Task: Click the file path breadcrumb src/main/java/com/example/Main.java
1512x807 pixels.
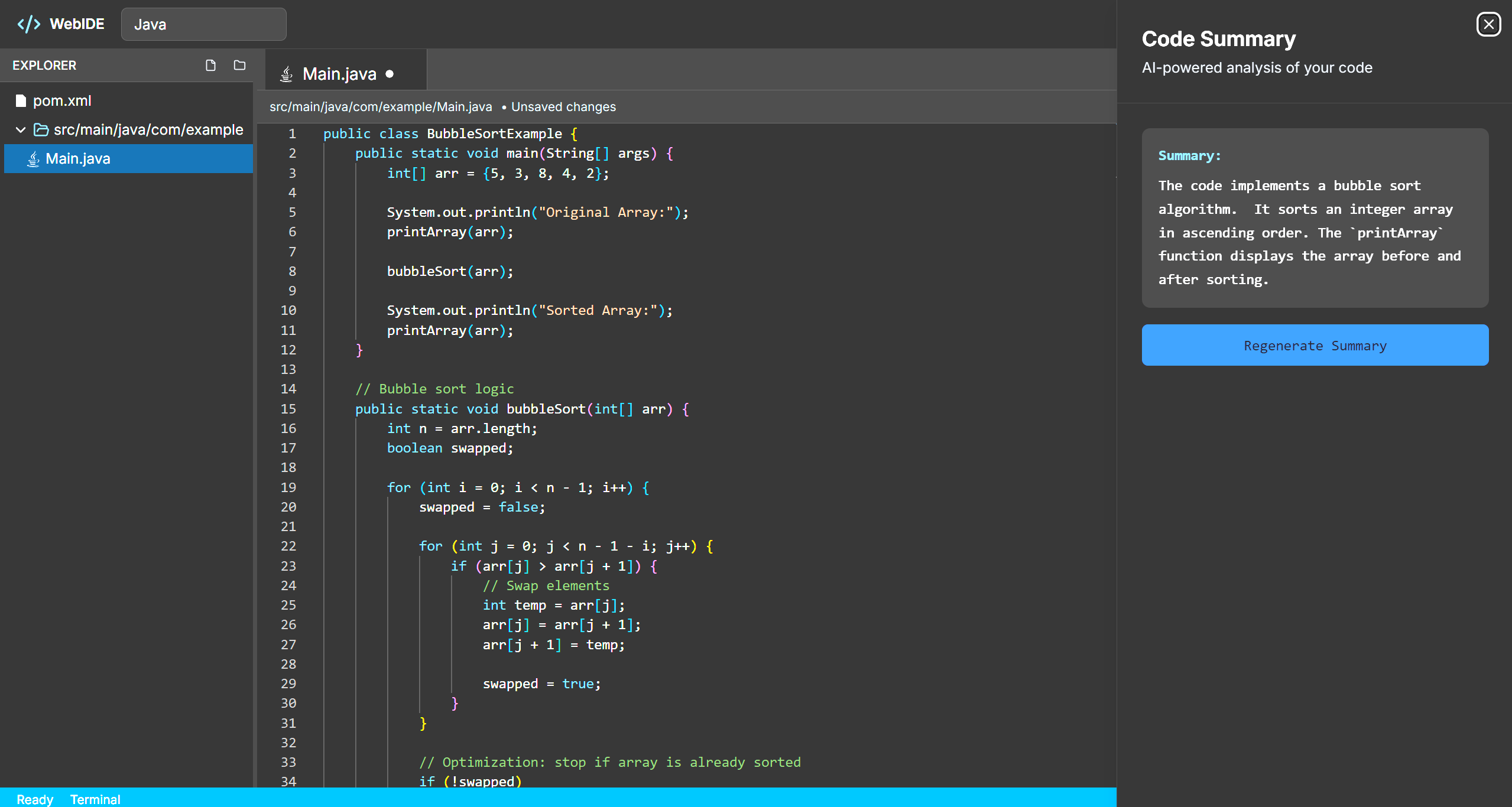Action: pos(381,107)
